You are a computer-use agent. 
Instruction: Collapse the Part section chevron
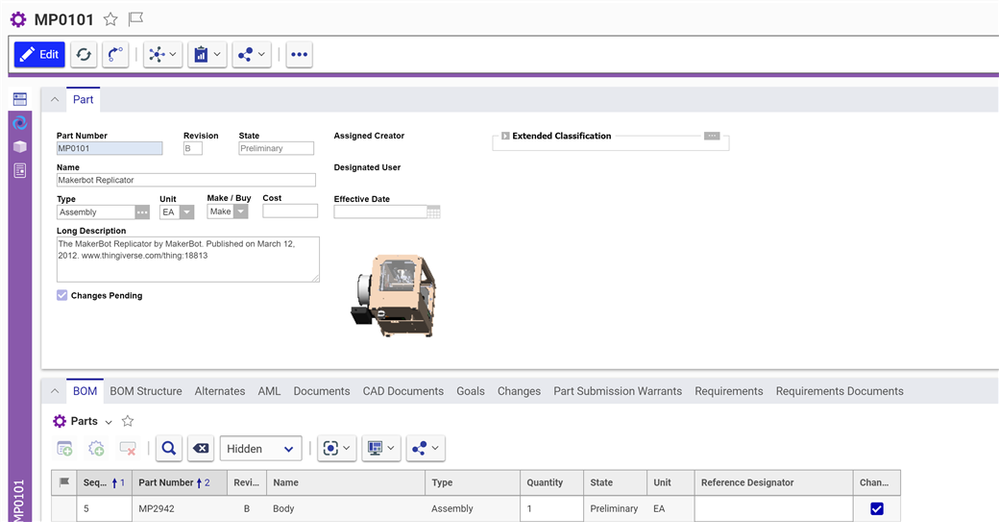[54, 100]
